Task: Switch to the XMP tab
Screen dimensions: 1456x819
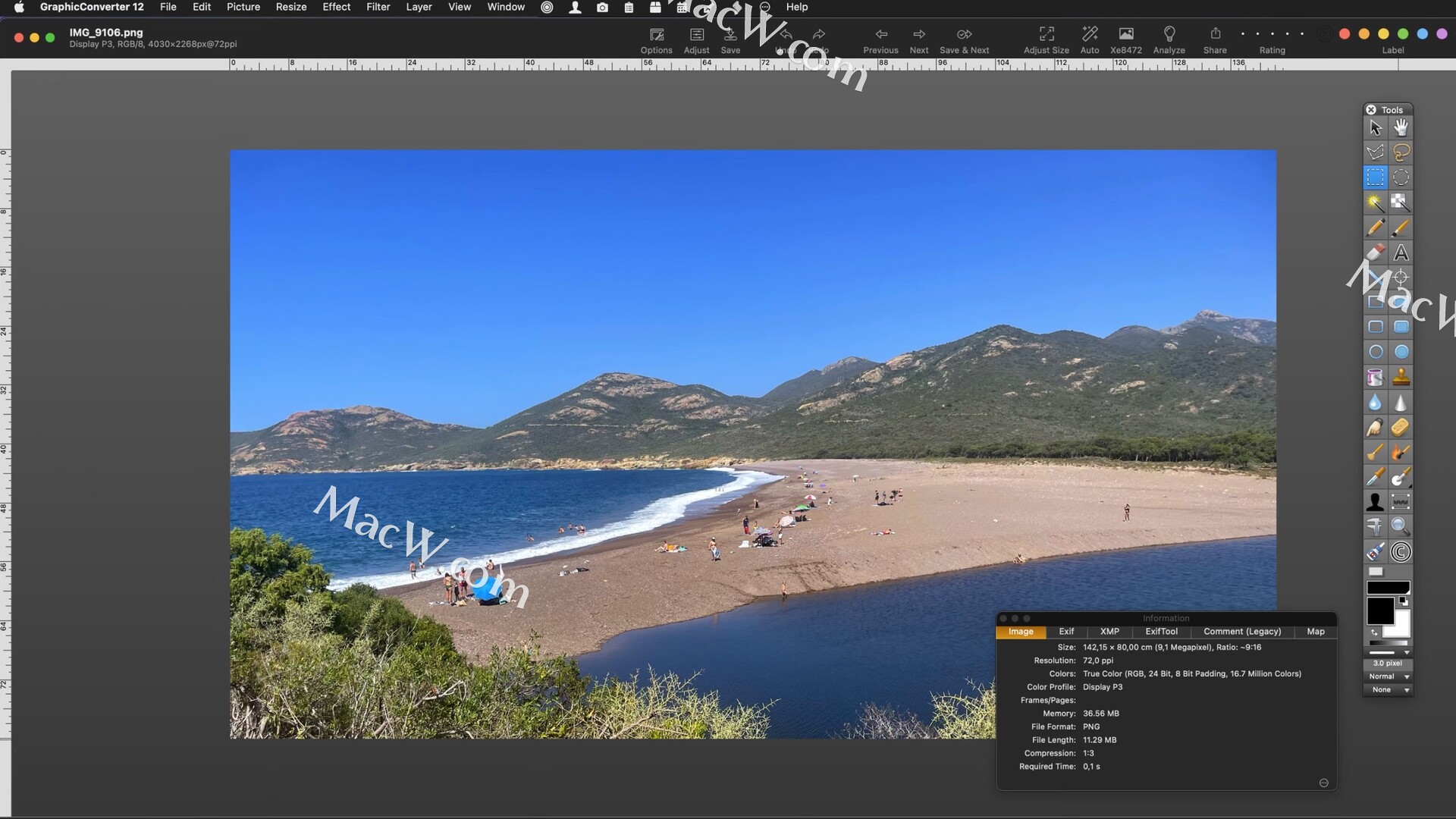Action: pos(1109,632)
